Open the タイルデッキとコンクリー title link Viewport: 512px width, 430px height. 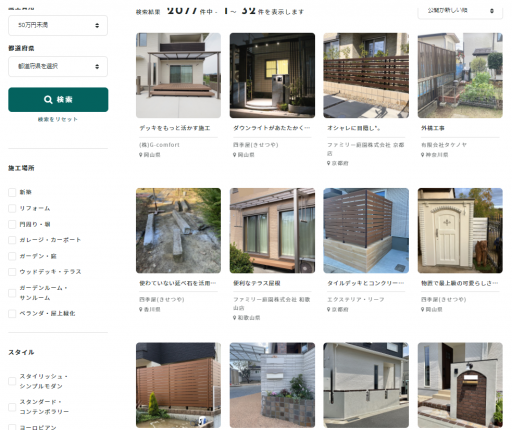pyautogui.click(x=366, y=283)
